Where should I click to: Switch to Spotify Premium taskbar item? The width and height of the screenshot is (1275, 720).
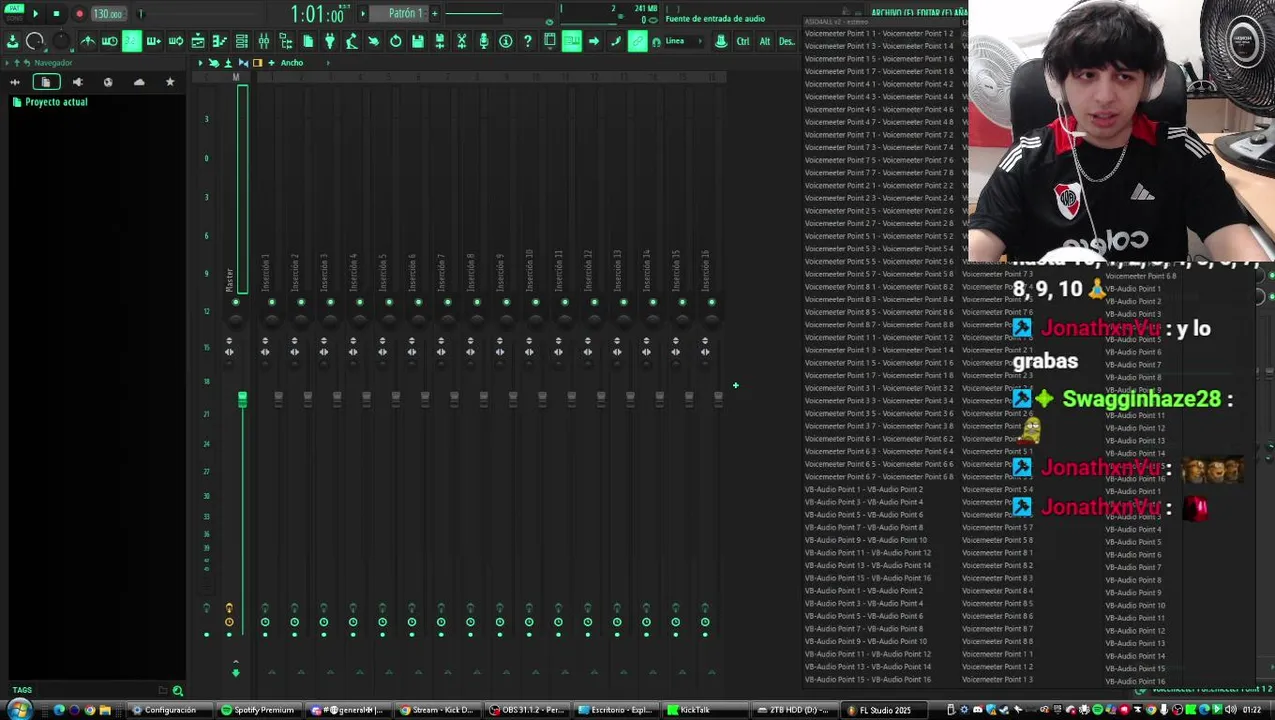point(258,710)
